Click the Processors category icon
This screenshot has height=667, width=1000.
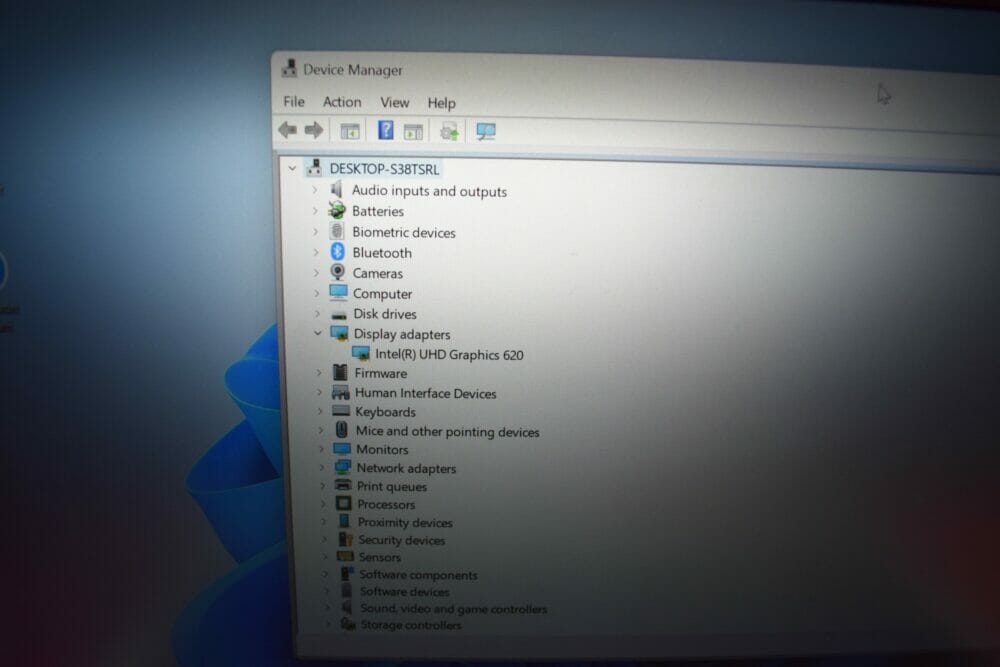click(x=343, y=503)
